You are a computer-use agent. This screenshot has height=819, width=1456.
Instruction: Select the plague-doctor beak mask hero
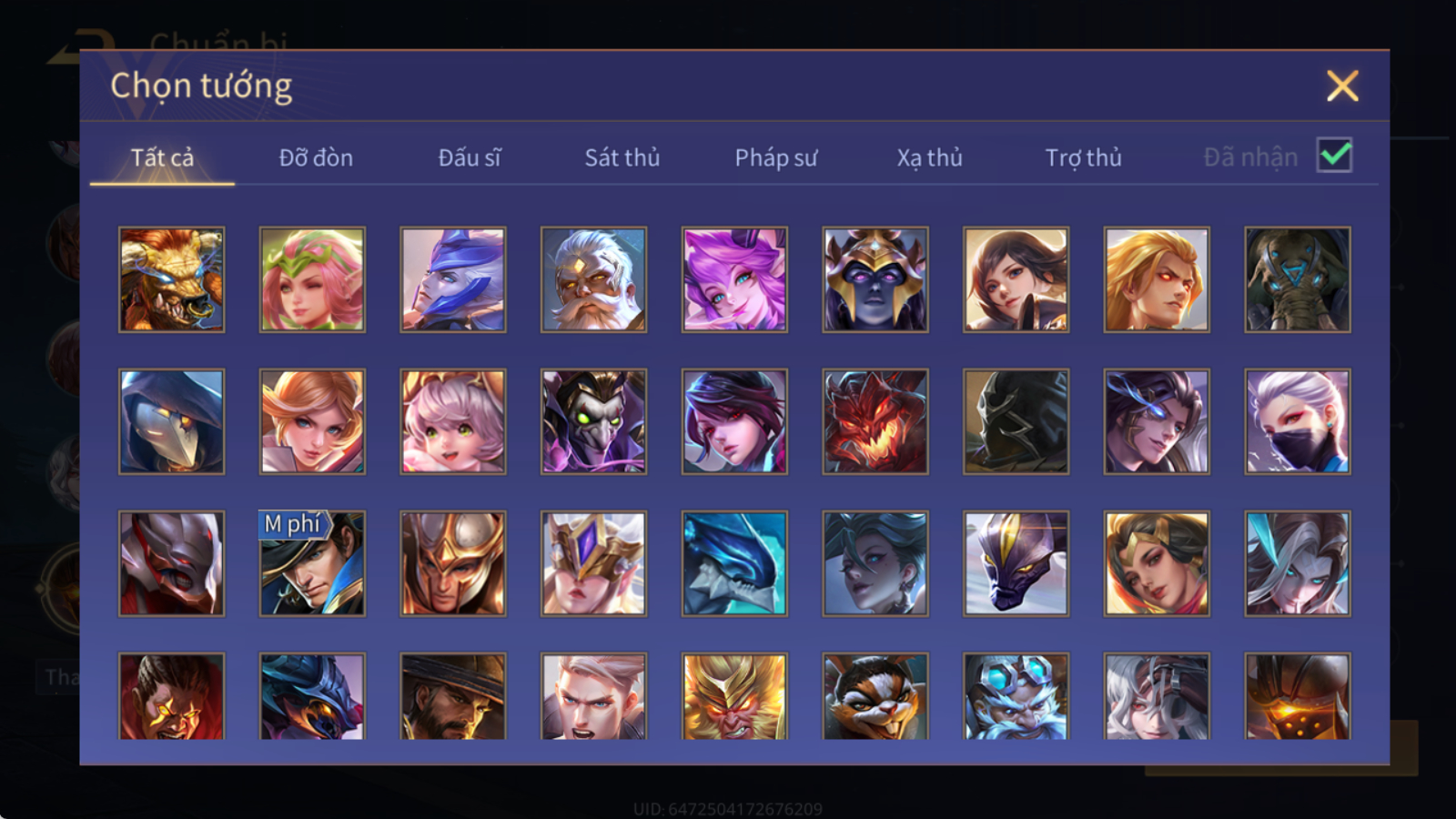[x=171, y=421]
